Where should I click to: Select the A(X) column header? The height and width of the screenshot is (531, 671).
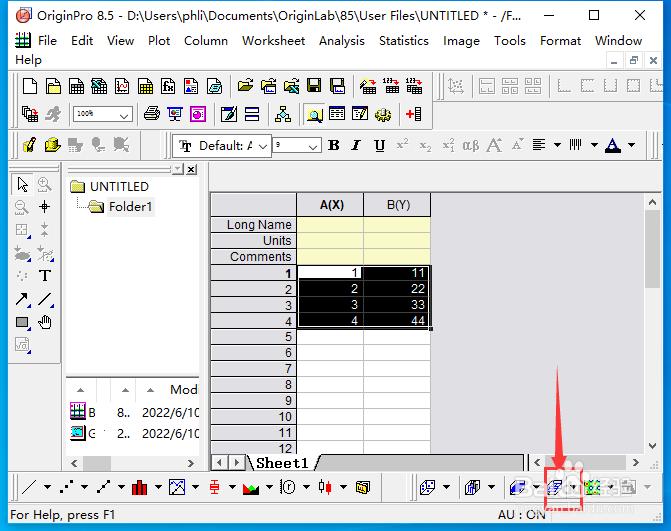point(330,205)
